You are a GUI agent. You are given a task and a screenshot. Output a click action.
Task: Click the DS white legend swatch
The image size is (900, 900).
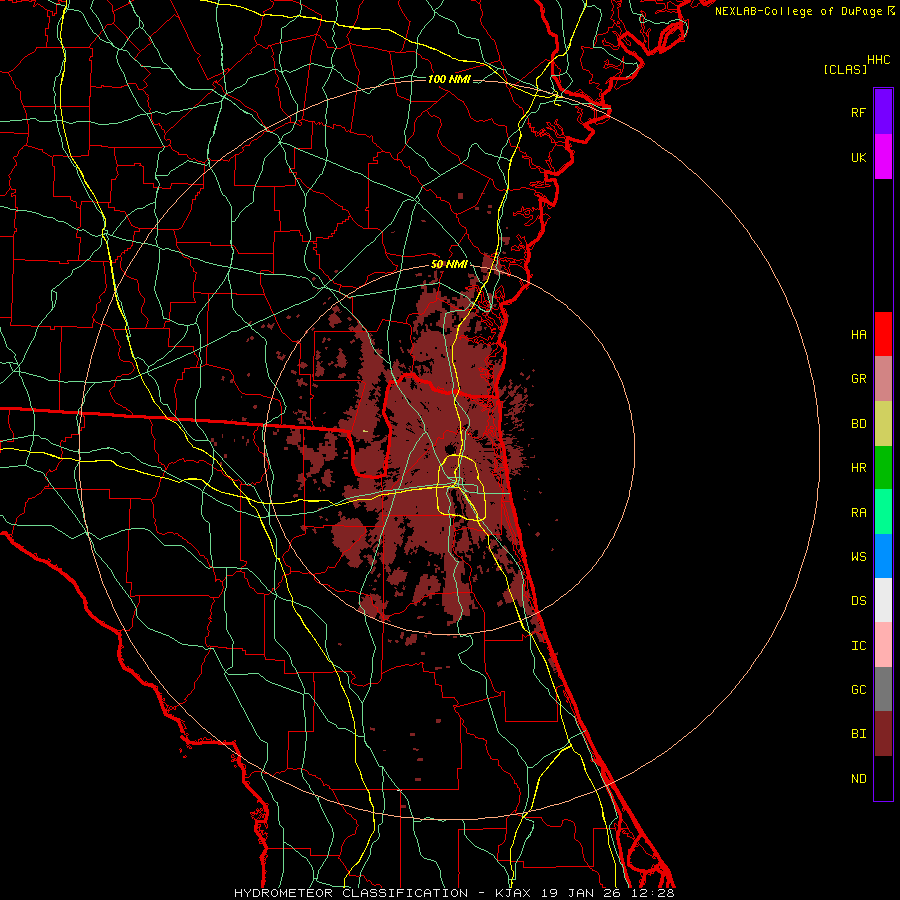coord(883,600)
